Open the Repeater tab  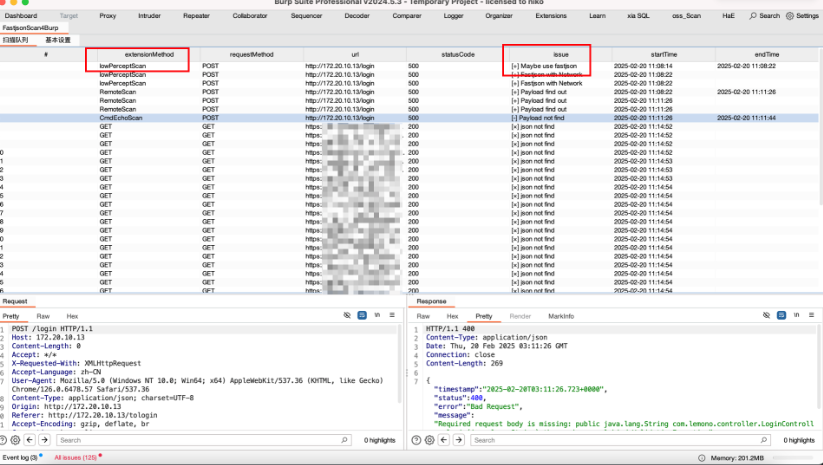(196, 16)
